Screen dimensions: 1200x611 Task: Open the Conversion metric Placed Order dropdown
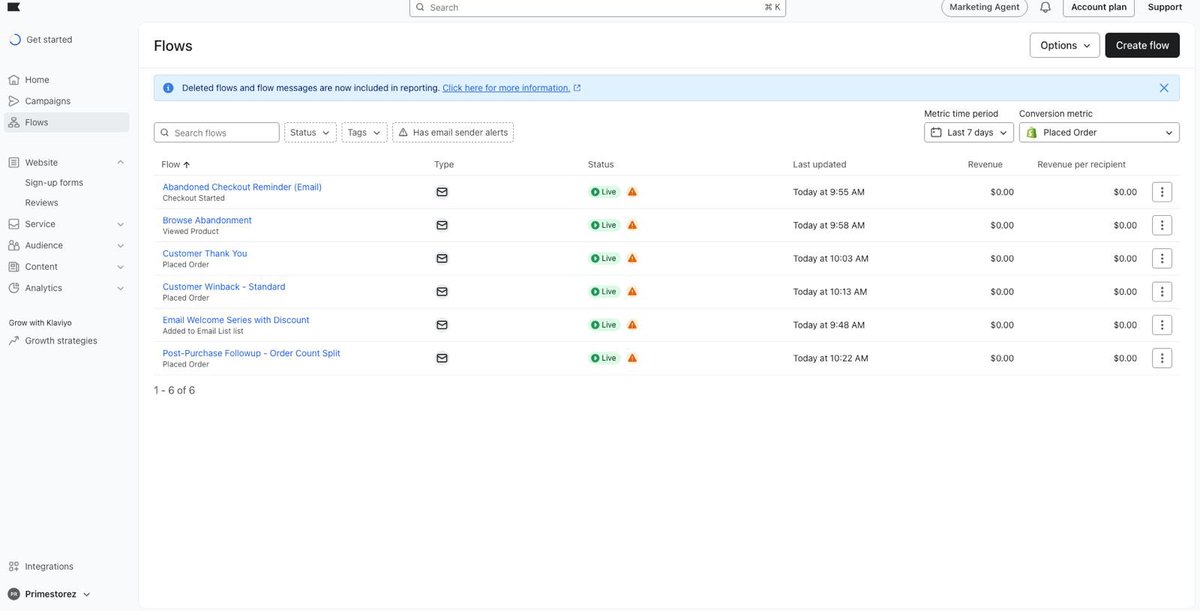pos(1099,132)
